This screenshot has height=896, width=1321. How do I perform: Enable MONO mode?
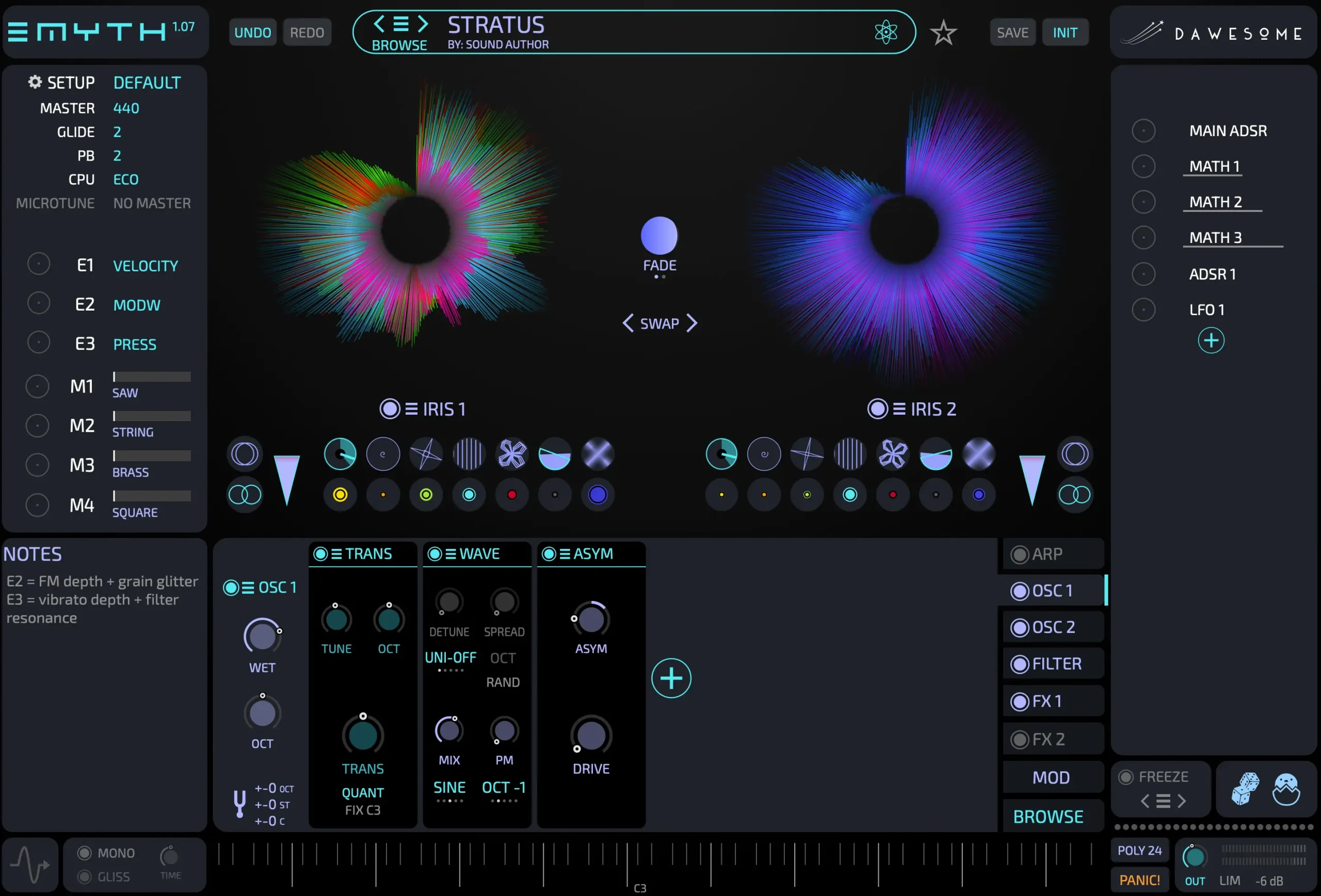[x=85, y=853]
